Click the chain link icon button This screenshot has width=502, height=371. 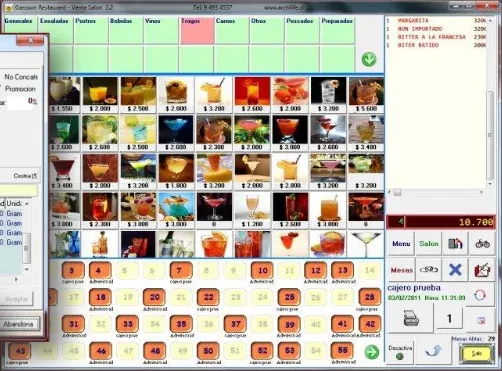(x=428, y=269)
